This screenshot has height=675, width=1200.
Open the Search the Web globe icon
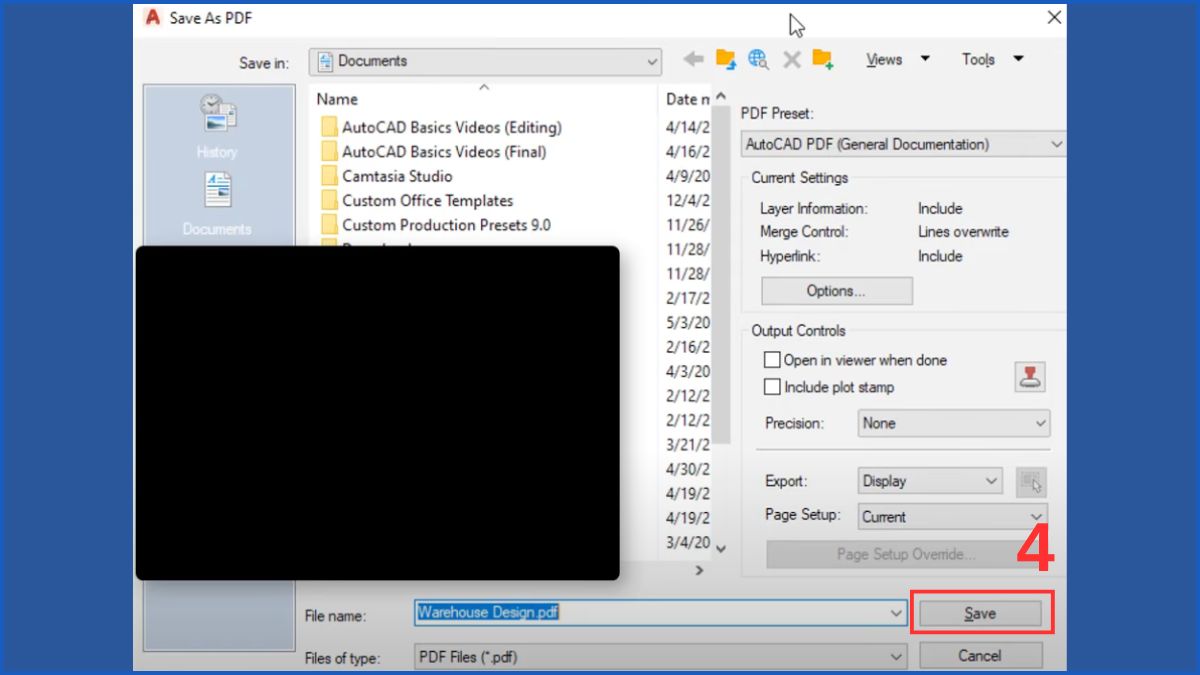click(x=758, y=60)
